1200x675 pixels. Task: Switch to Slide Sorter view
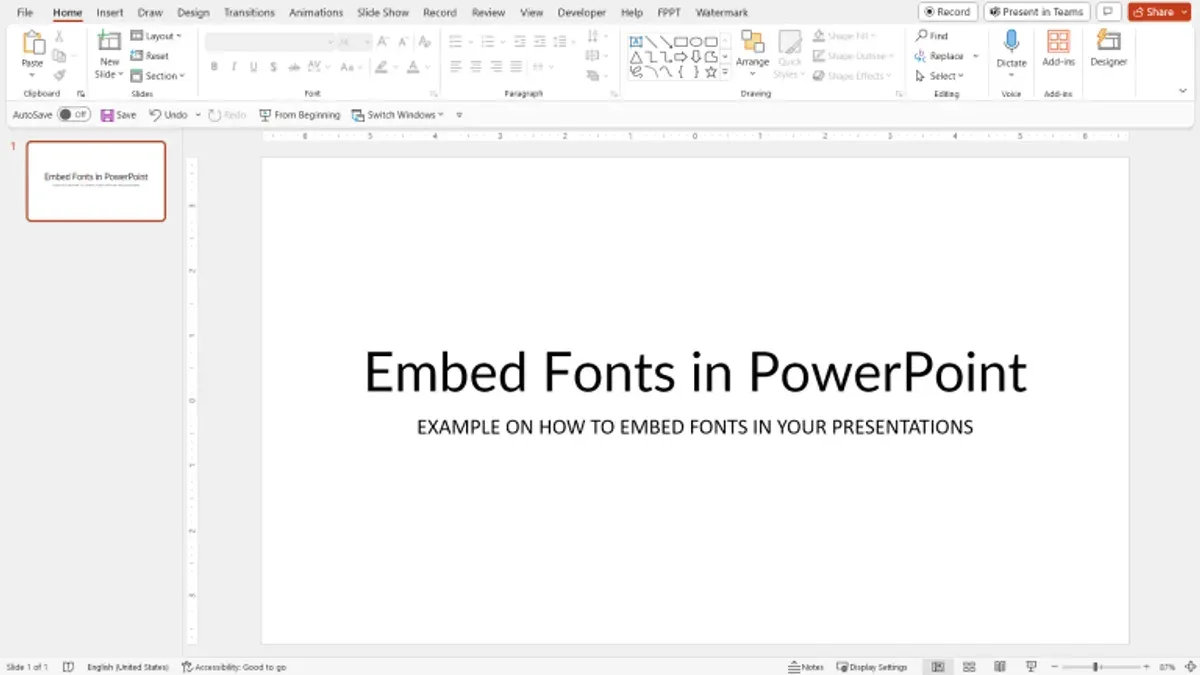click(969, 667)
